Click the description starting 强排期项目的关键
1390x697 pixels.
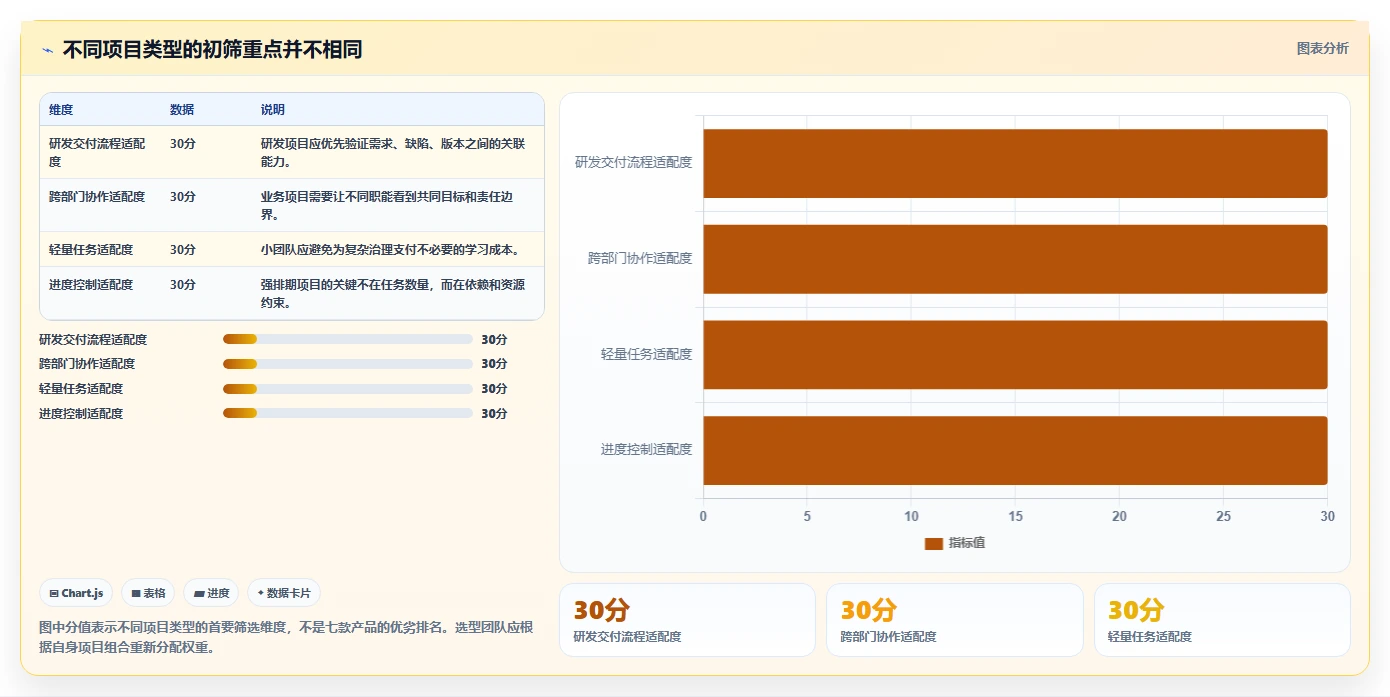click(x=393, y=294)
